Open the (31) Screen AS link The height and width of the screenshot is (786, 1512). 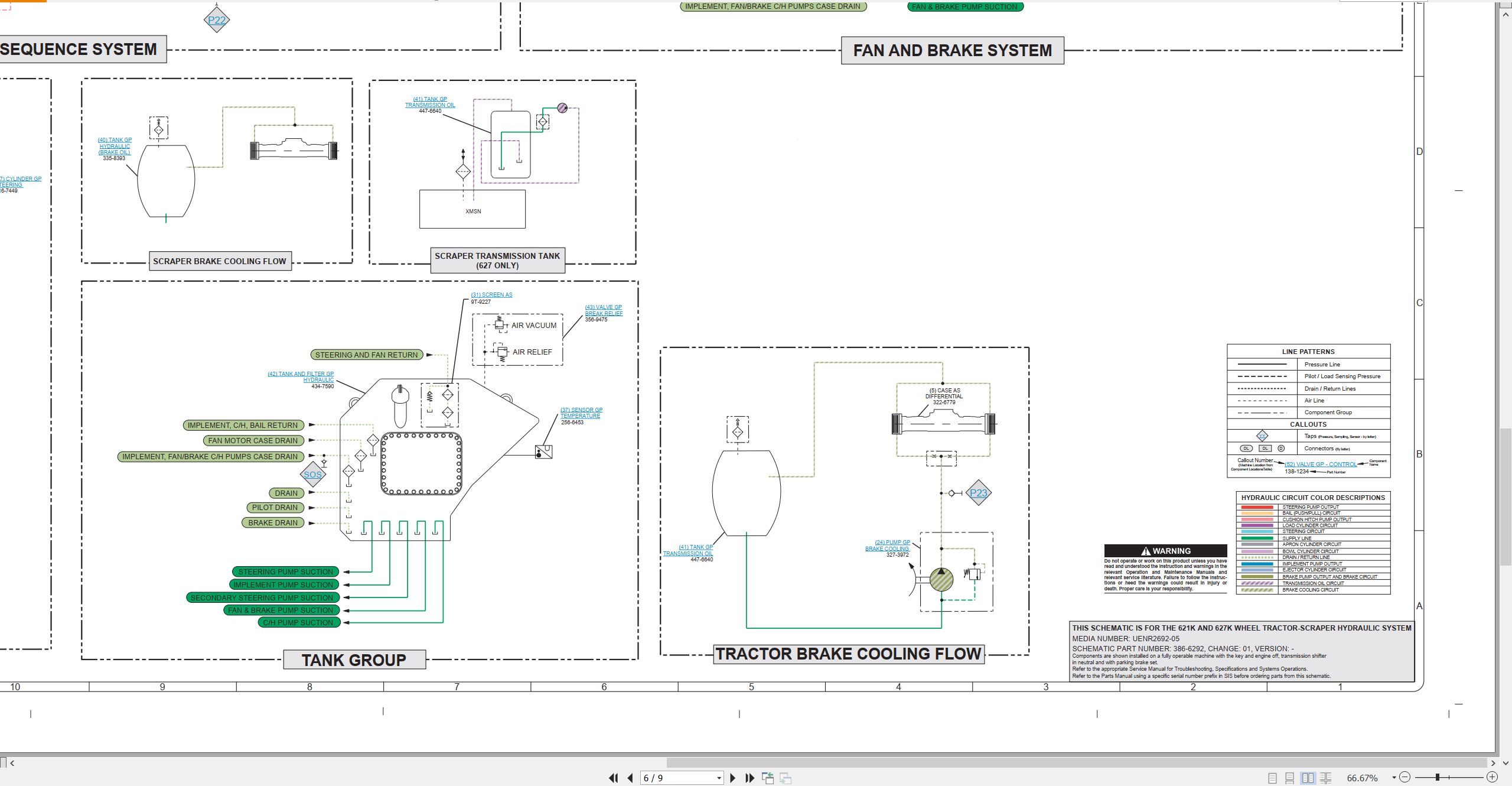[x=491, y=295]
